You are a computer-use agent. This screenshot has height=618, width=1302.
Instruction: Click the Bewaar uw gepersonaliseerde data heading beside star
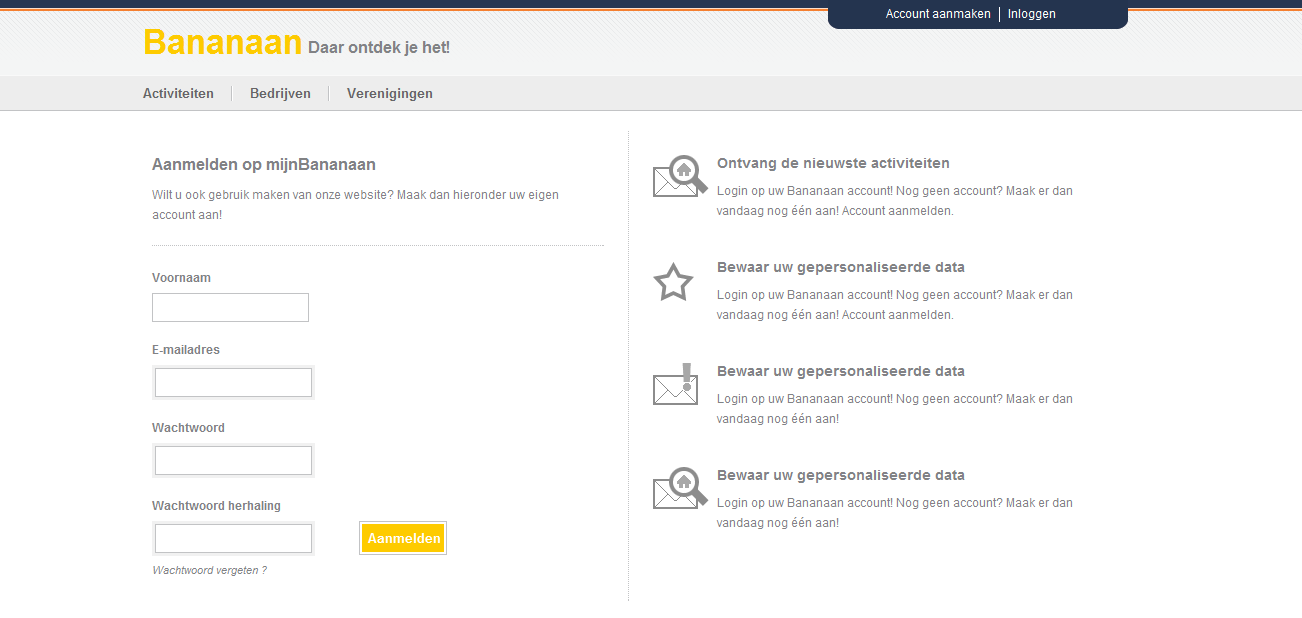(x=841, y=267)
